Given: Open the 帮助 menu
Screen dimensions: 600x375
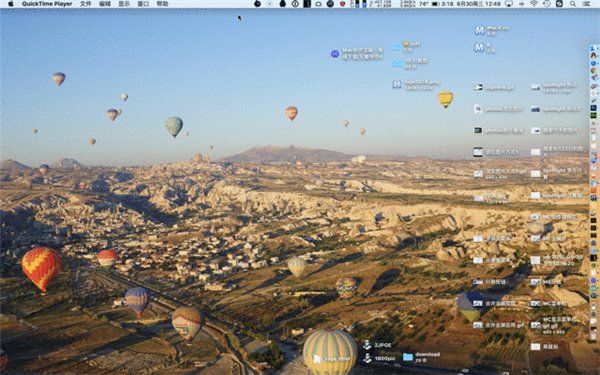Looking at the screenshot, I should coord(162,4).
